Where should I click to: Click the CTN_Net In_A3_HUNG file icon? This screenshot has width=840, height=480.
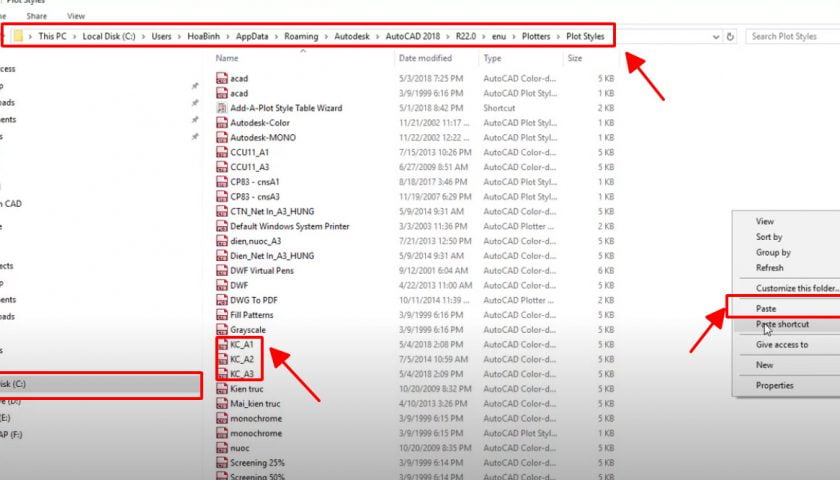222,212
